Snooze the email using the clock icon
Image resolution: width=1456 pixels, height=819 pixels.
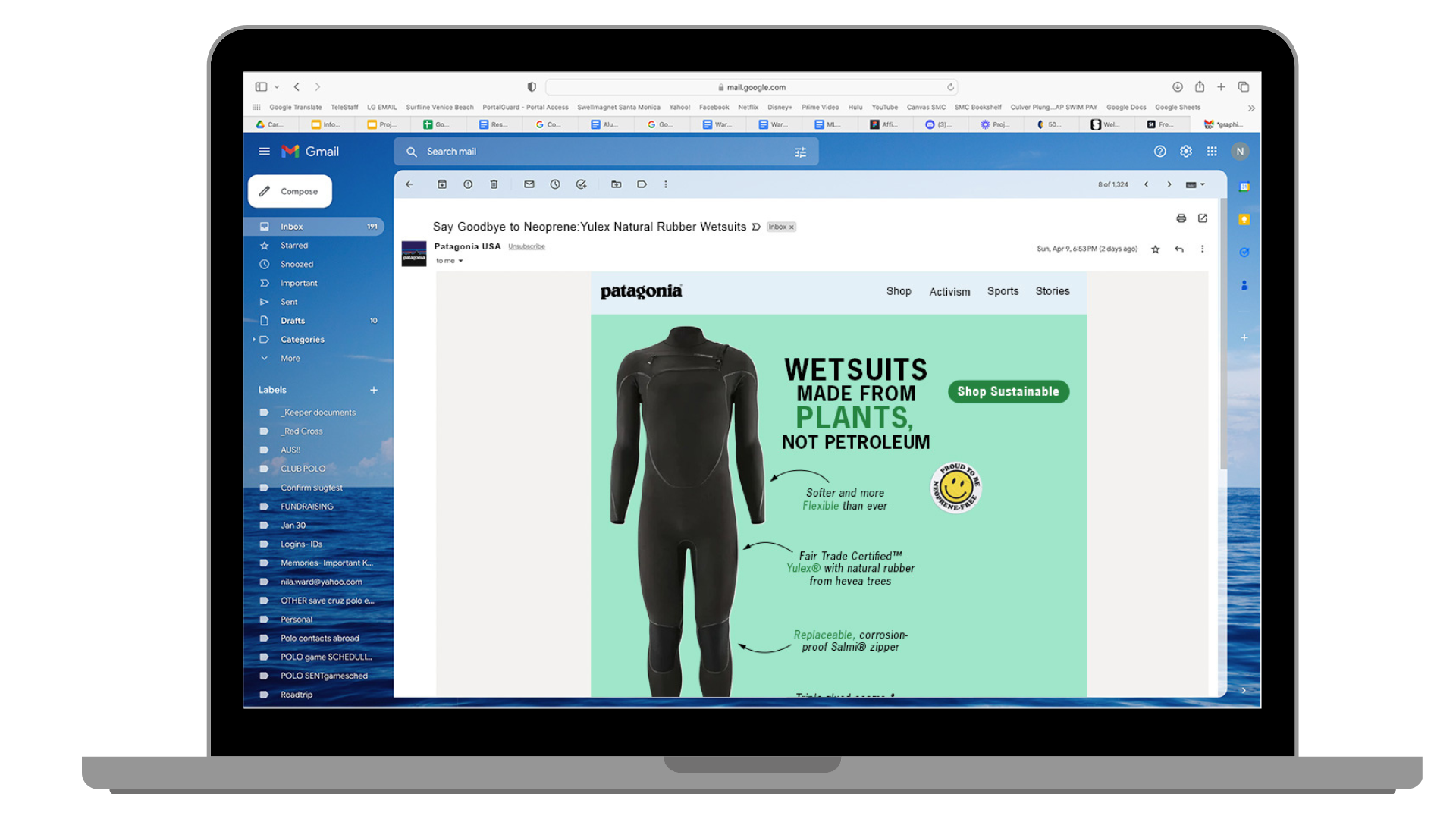(x=555, y=184)
